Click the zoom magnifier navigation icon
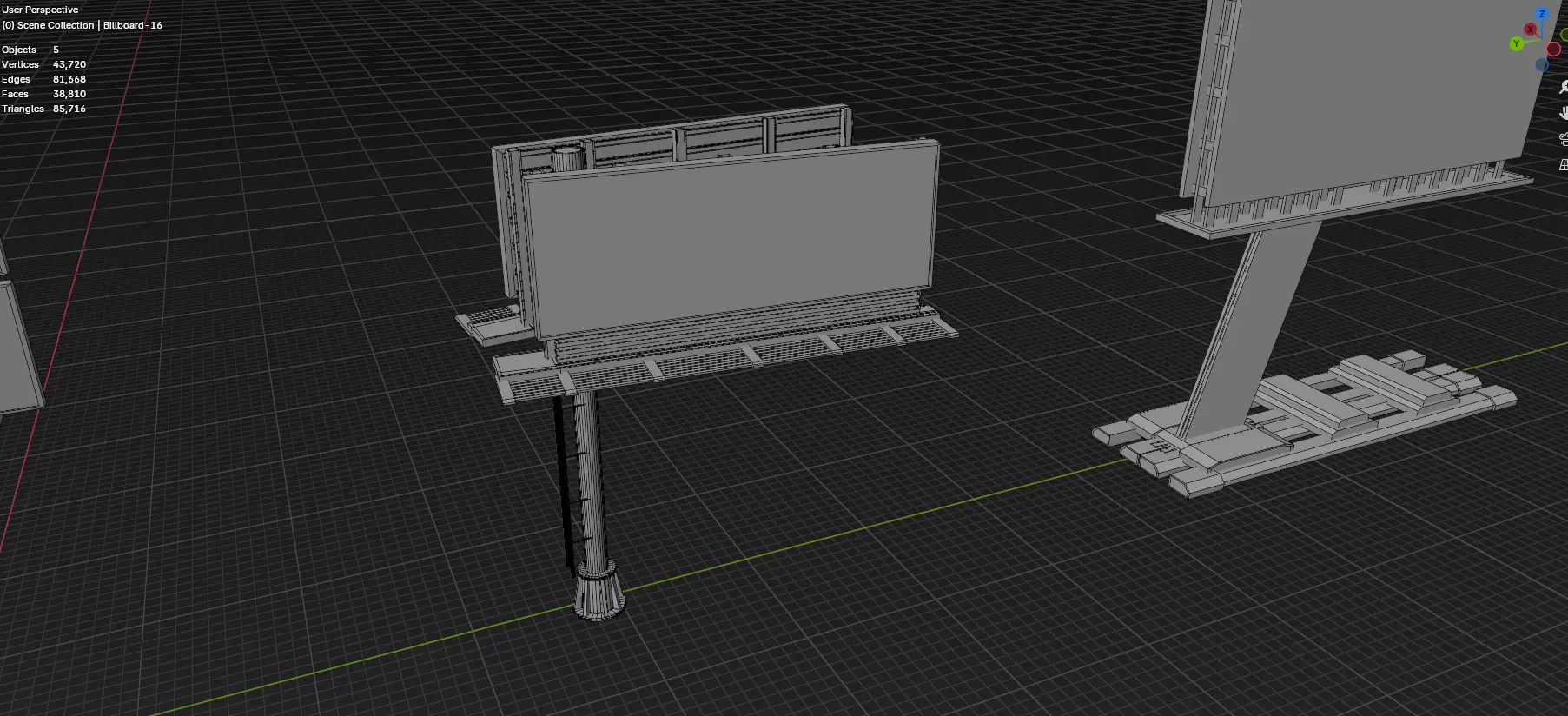1568x716 pixels. click(x=1563, y=87)
